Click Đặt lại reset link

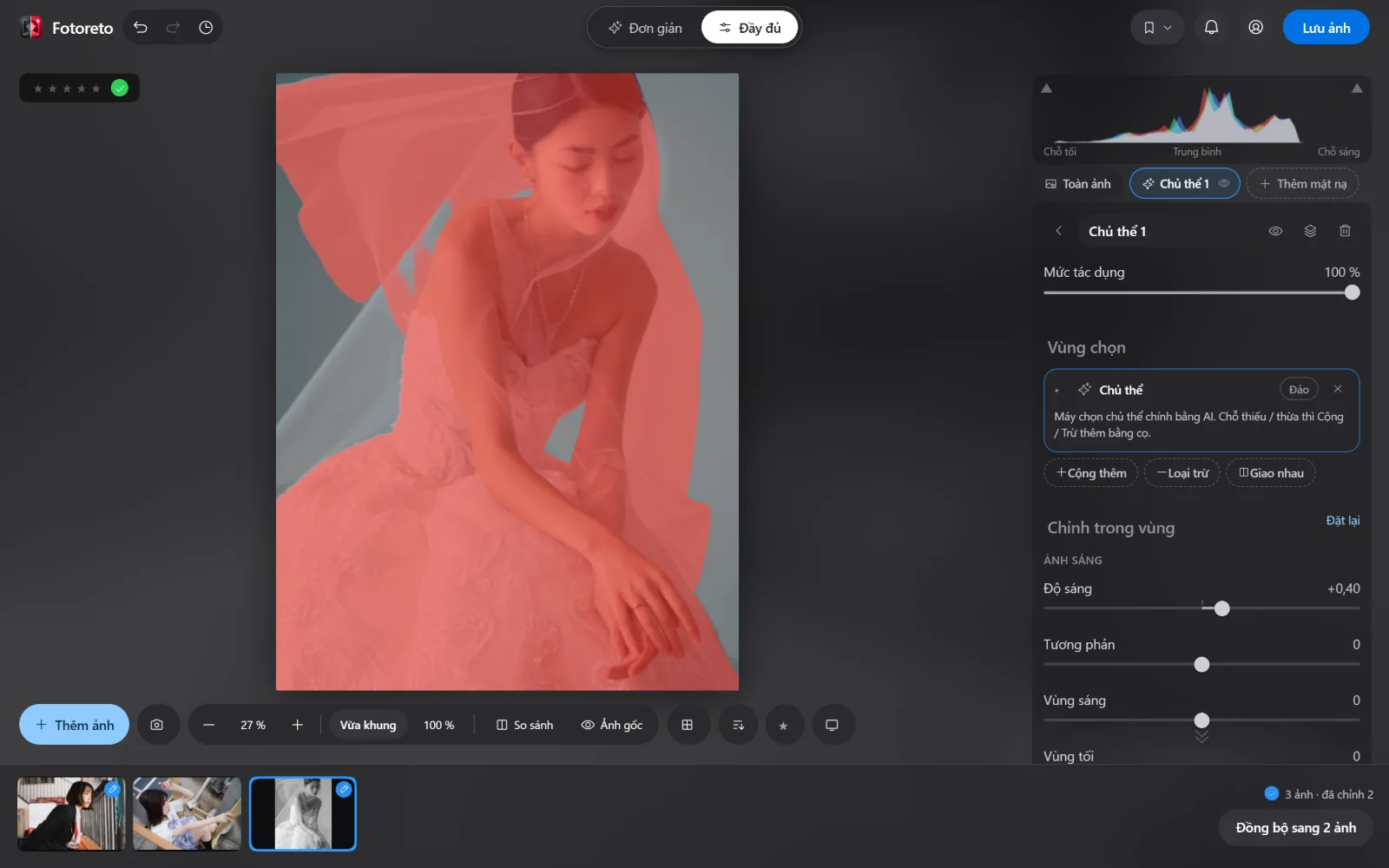pyautogui.click(x=1343, y=521)
